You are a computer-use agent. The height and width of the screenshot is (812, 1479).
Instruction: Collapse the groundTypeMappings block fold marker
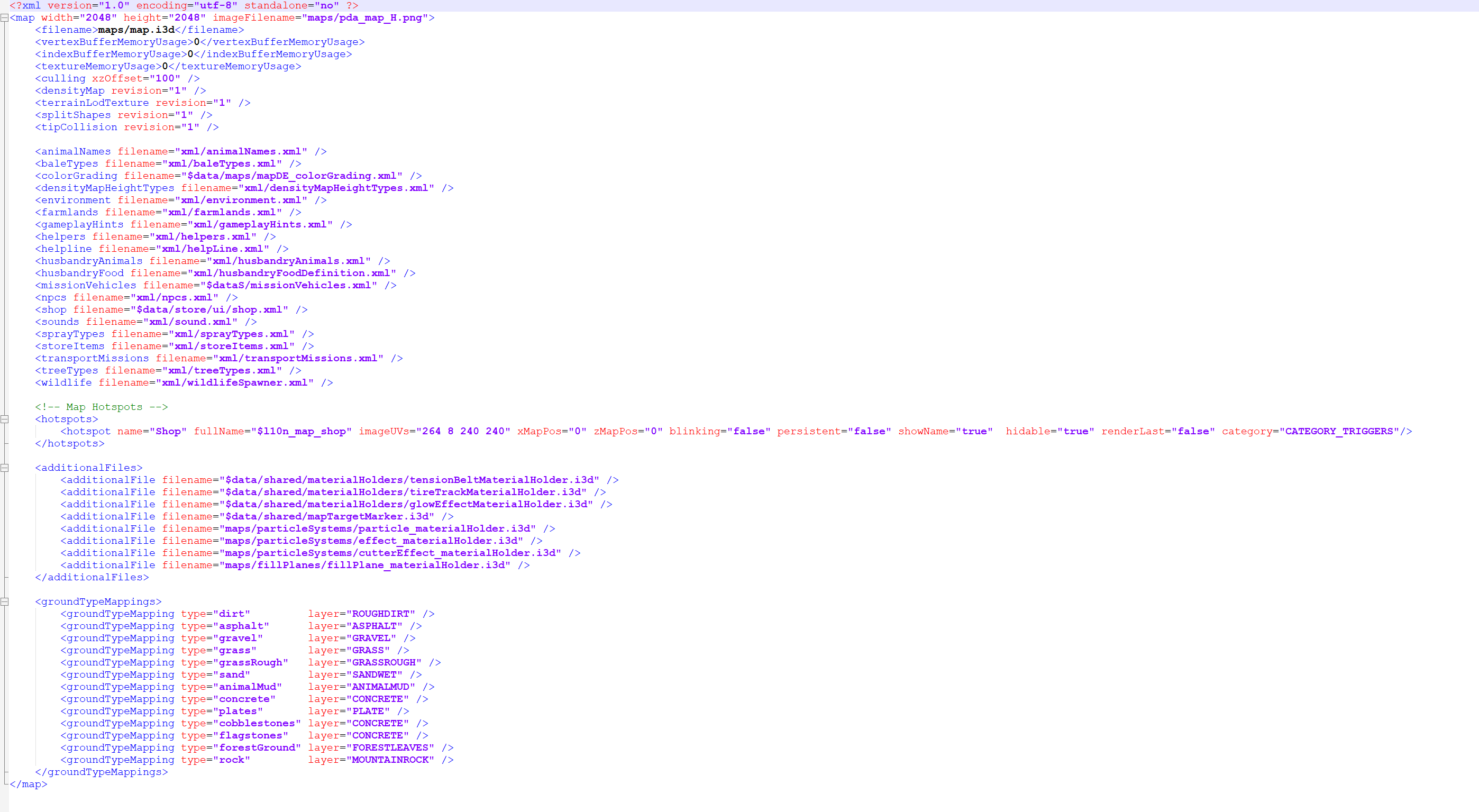click(5, 602)
